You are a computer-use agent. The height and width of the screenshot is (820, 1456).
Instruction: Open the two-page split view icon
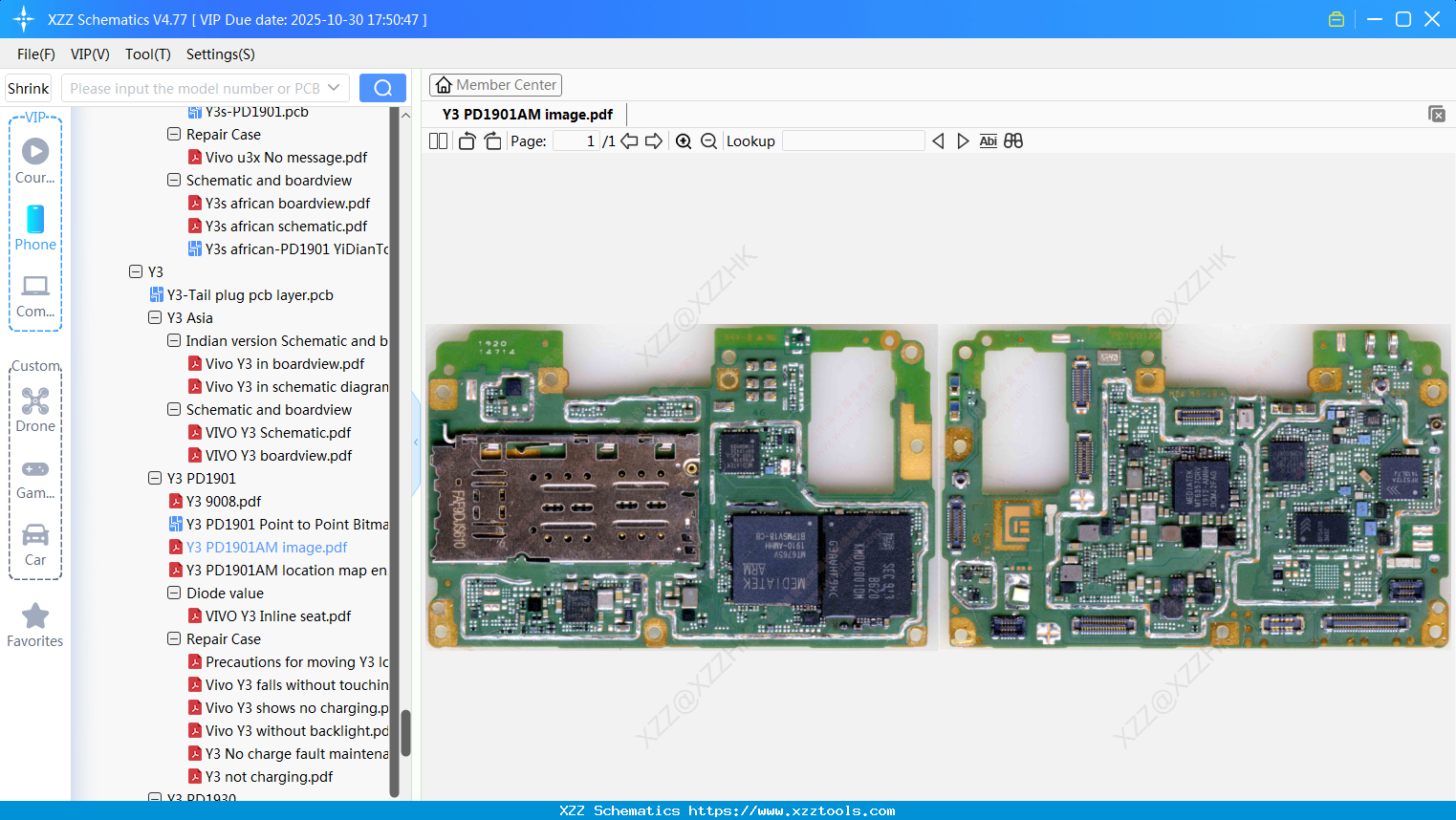(437, 140)
